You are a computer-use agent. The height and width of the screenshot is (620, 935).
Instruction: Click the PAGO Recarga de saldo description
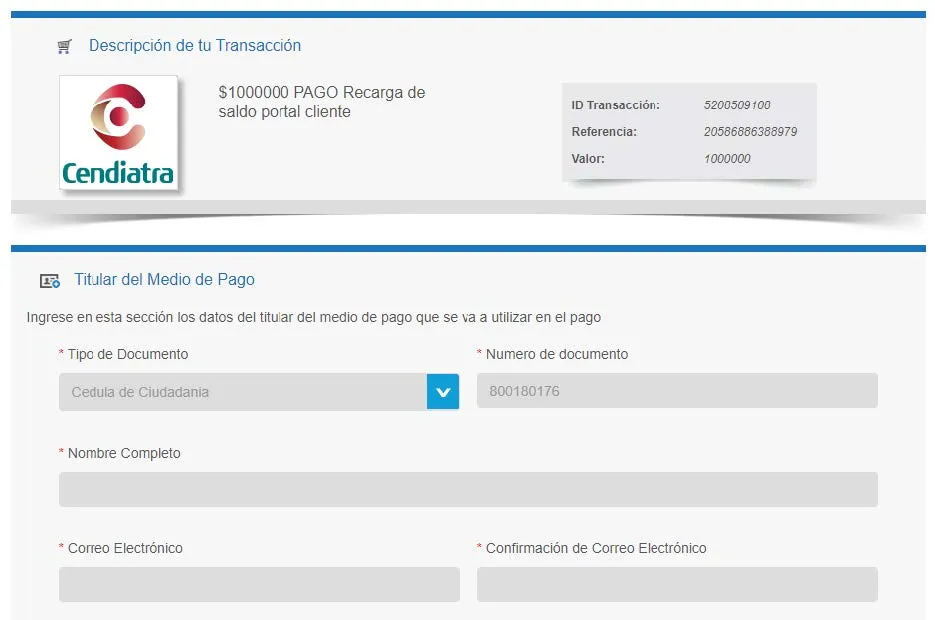pos(321,102)
